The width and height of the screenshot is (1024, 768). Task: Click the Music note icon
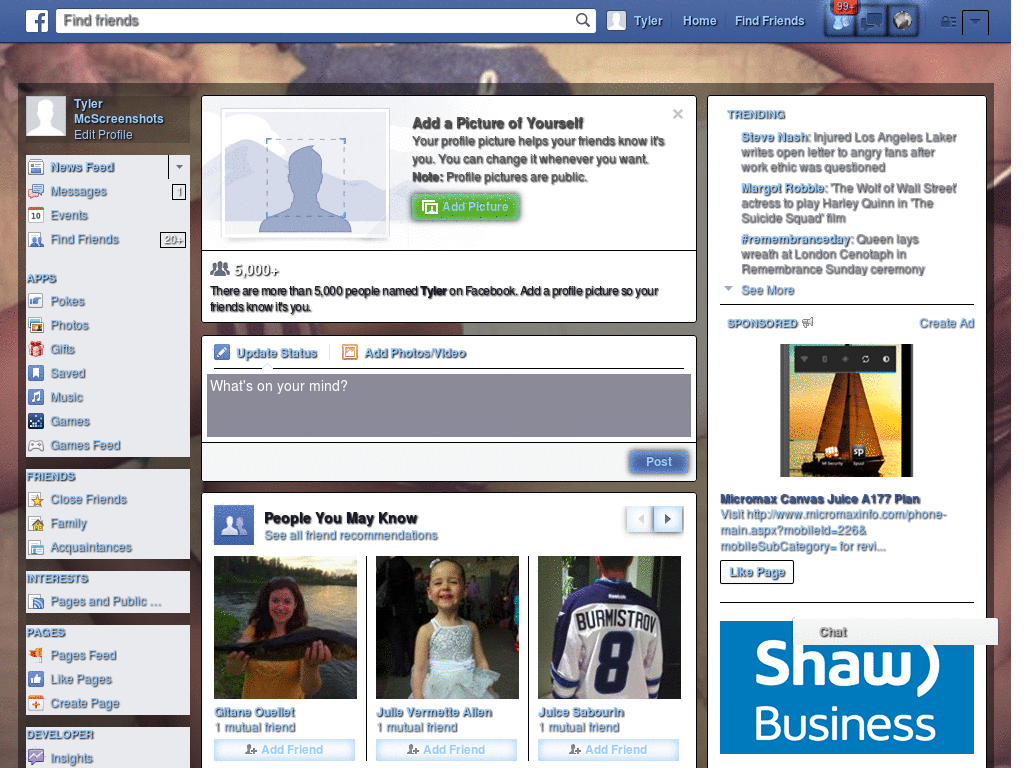pos(36,397)
